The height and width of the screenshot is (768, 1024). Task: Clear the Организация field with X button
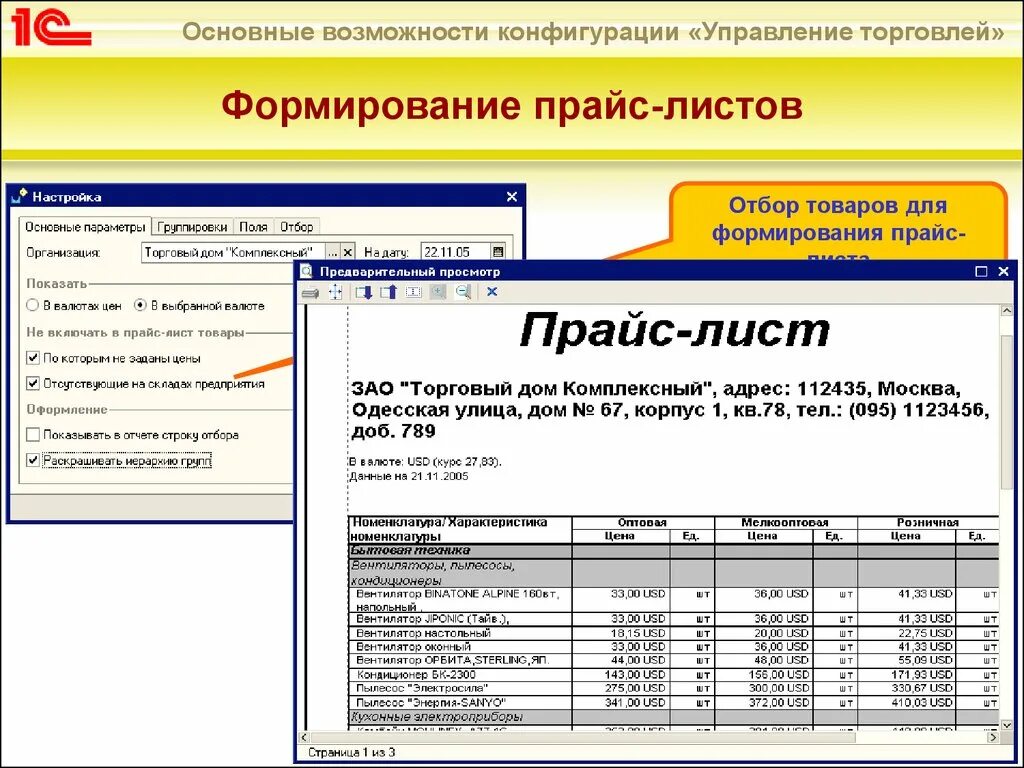click(x=348, y=252)
